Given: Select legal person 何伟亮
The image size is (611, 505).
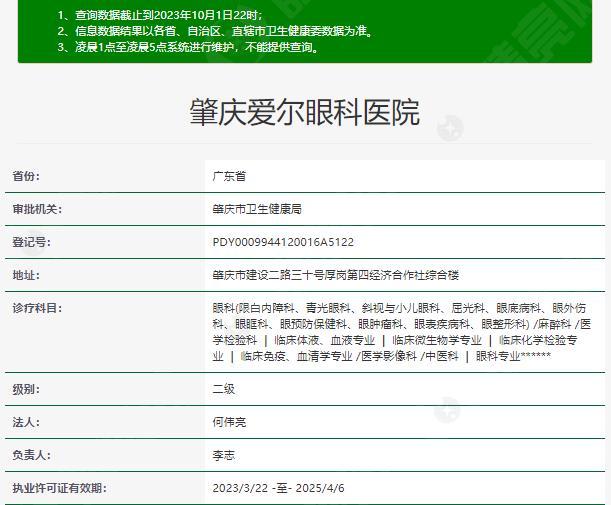Looking at the screenshot, I should pyautogui.click(x=229, y=422).
